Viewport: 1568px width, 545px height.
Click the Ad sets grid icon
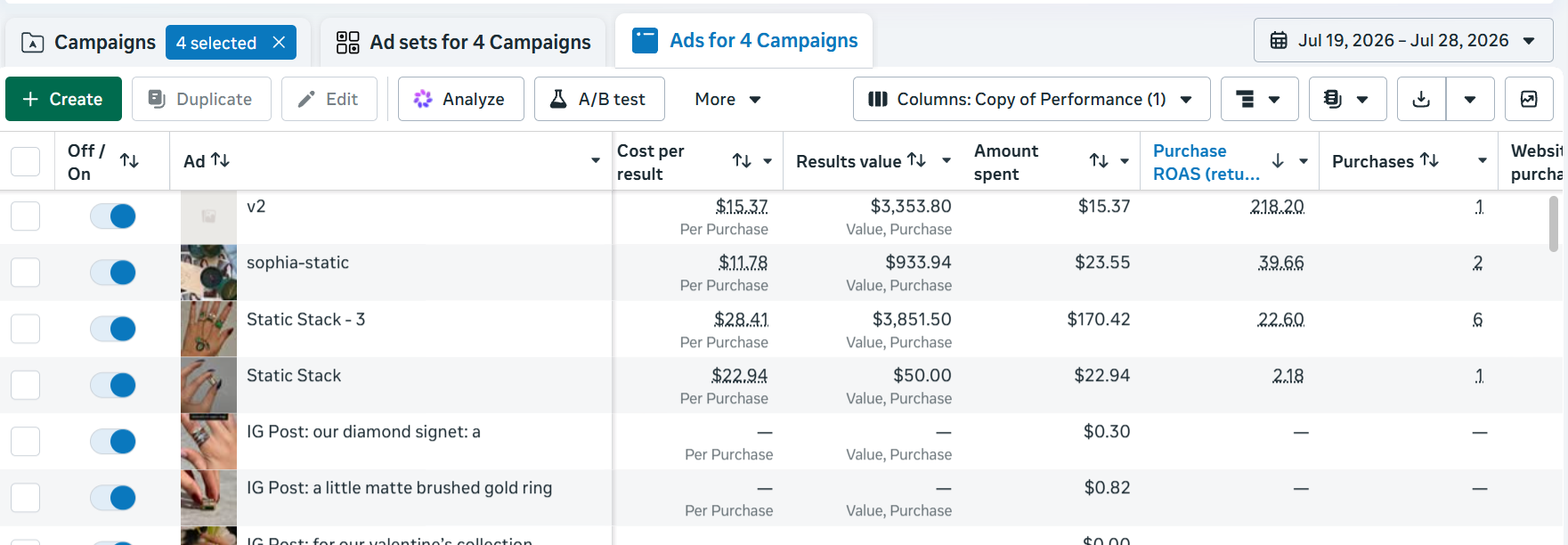point(347,43)
